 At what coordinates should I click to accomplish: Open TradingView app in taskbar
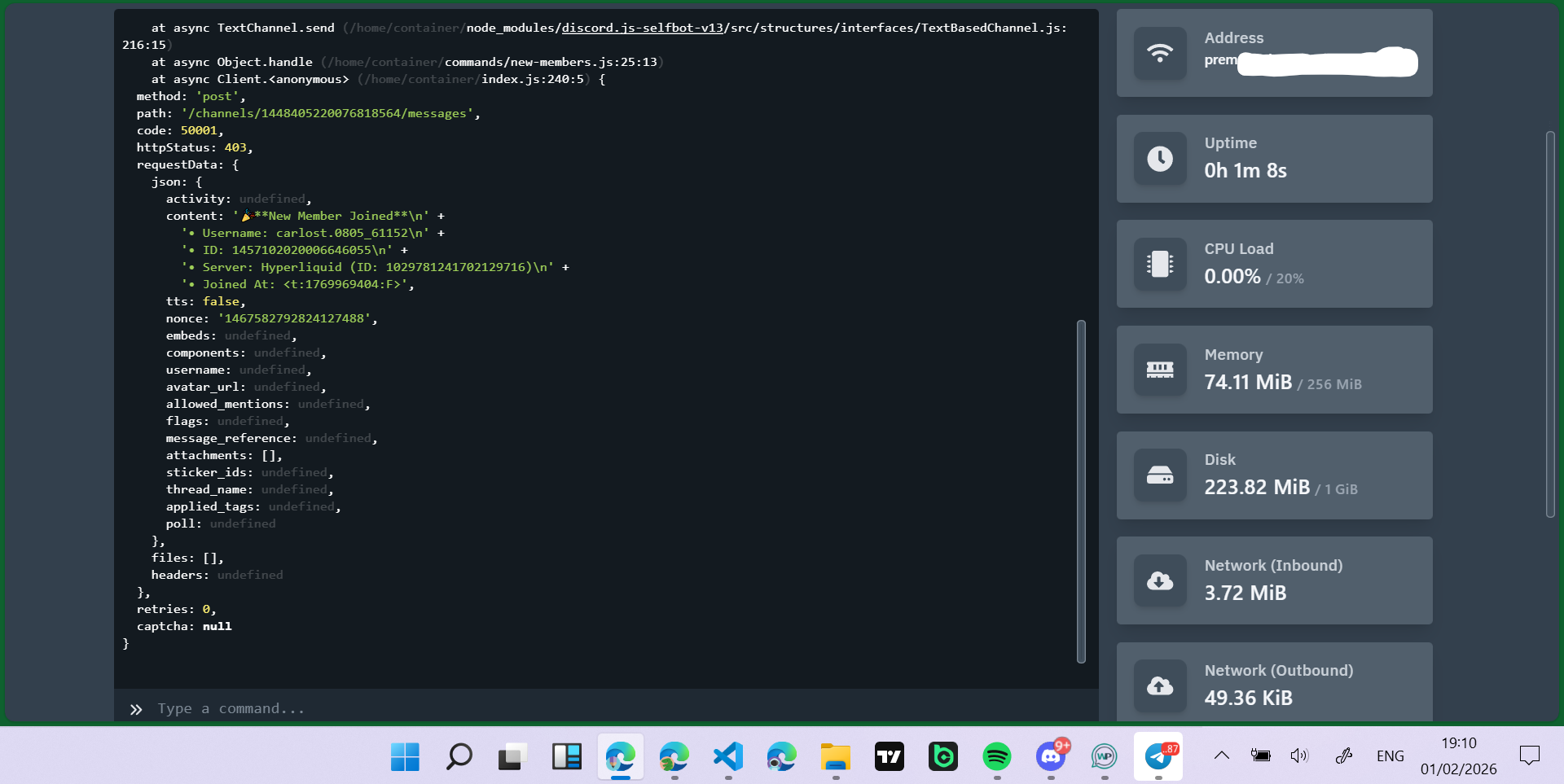tap(890, 756)
